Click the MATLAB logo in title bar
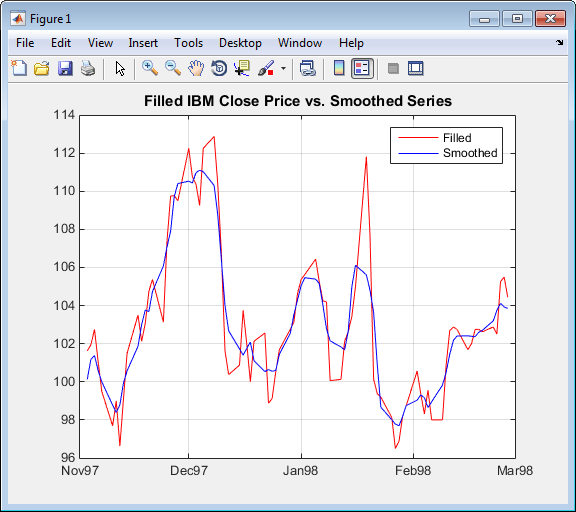The height and width of the screenshot is (512, 576). [x=18, y=18]
